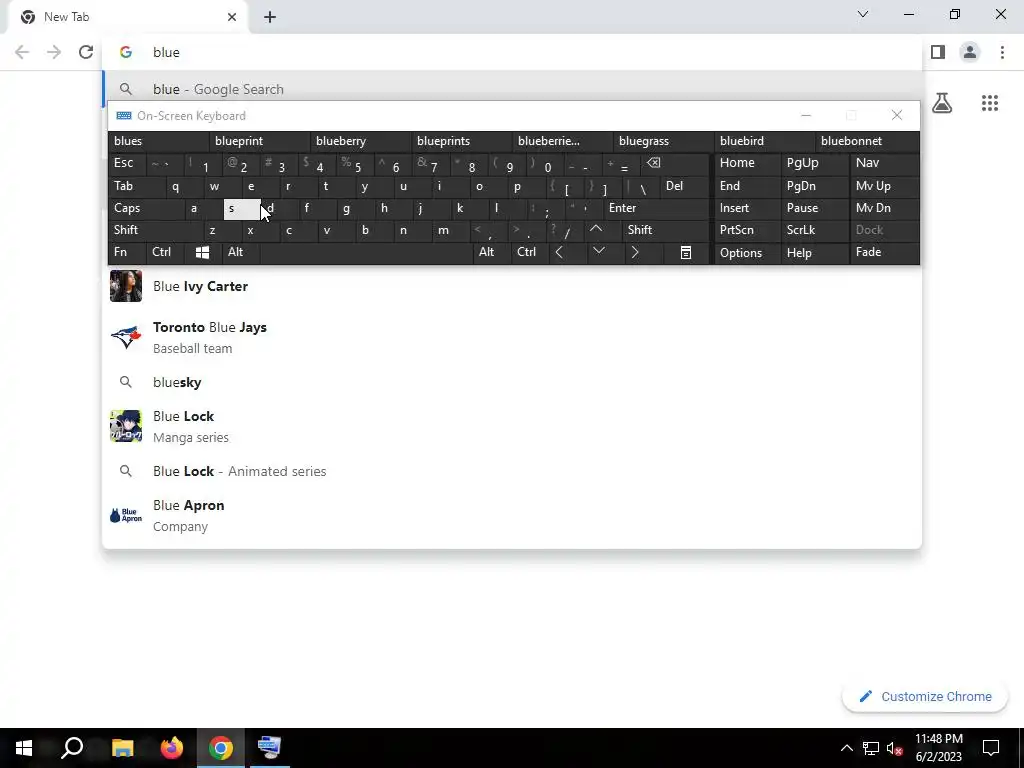Viewport: 1024px width, 768px height.
Task: Toggle Caps key on On-Screen Keyboard
Action: coord(146,208)
